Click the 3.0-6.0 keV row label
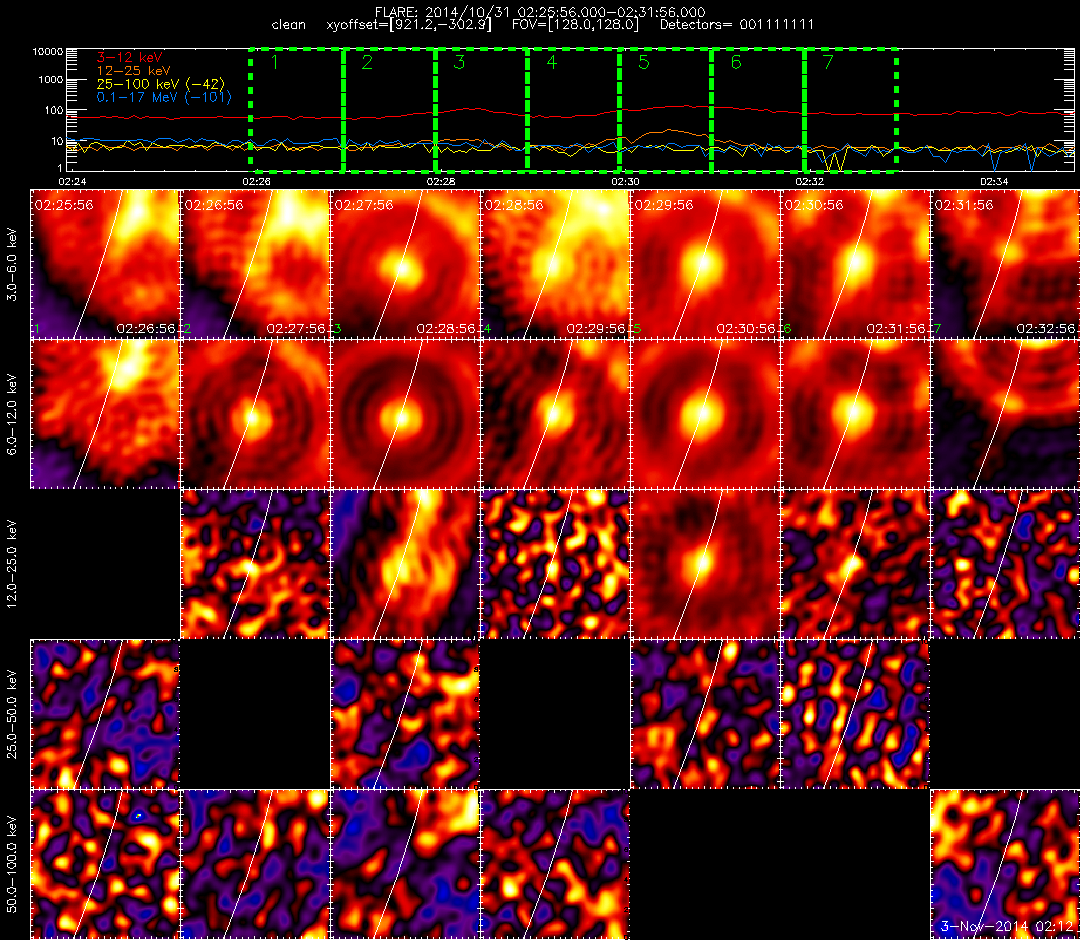The image size is (1080, 940). point(13,265)
